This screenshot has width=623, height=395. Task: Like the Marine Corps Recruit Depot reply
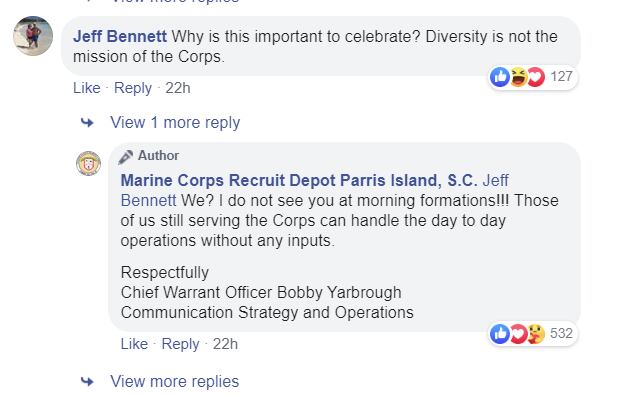[x=134, y=344]
